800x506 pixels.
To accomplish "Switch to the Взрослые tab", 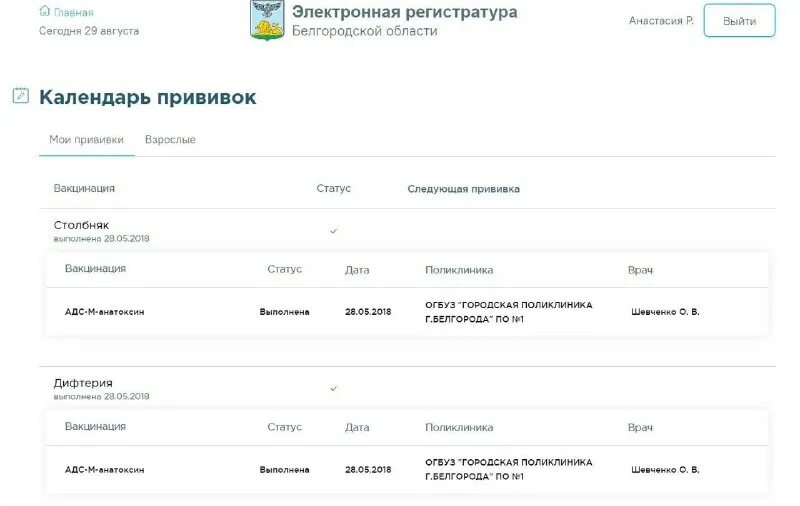I will tap(170, 140).
